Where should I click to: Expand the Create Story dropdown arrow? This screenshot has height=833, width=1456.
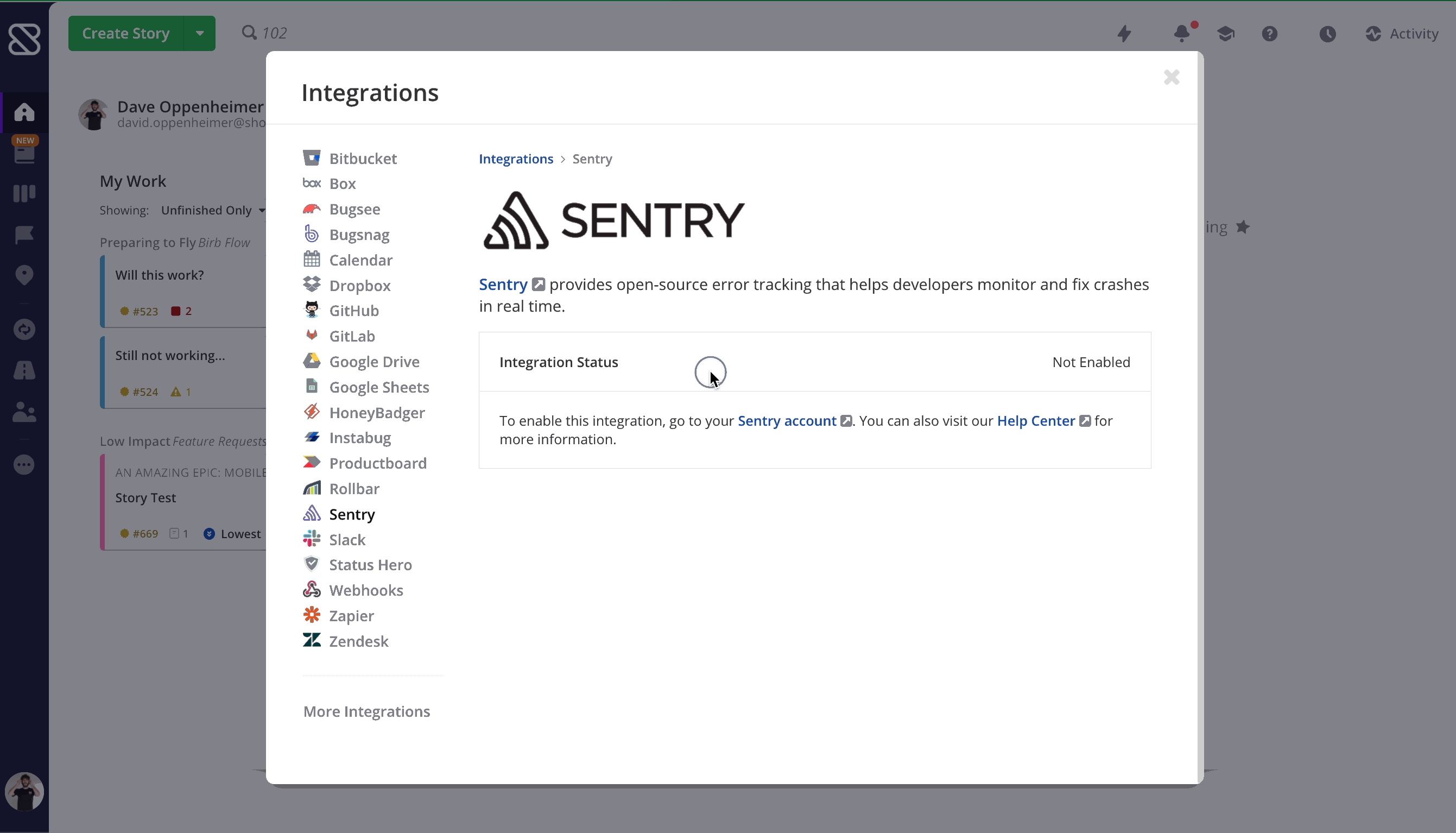200,33
